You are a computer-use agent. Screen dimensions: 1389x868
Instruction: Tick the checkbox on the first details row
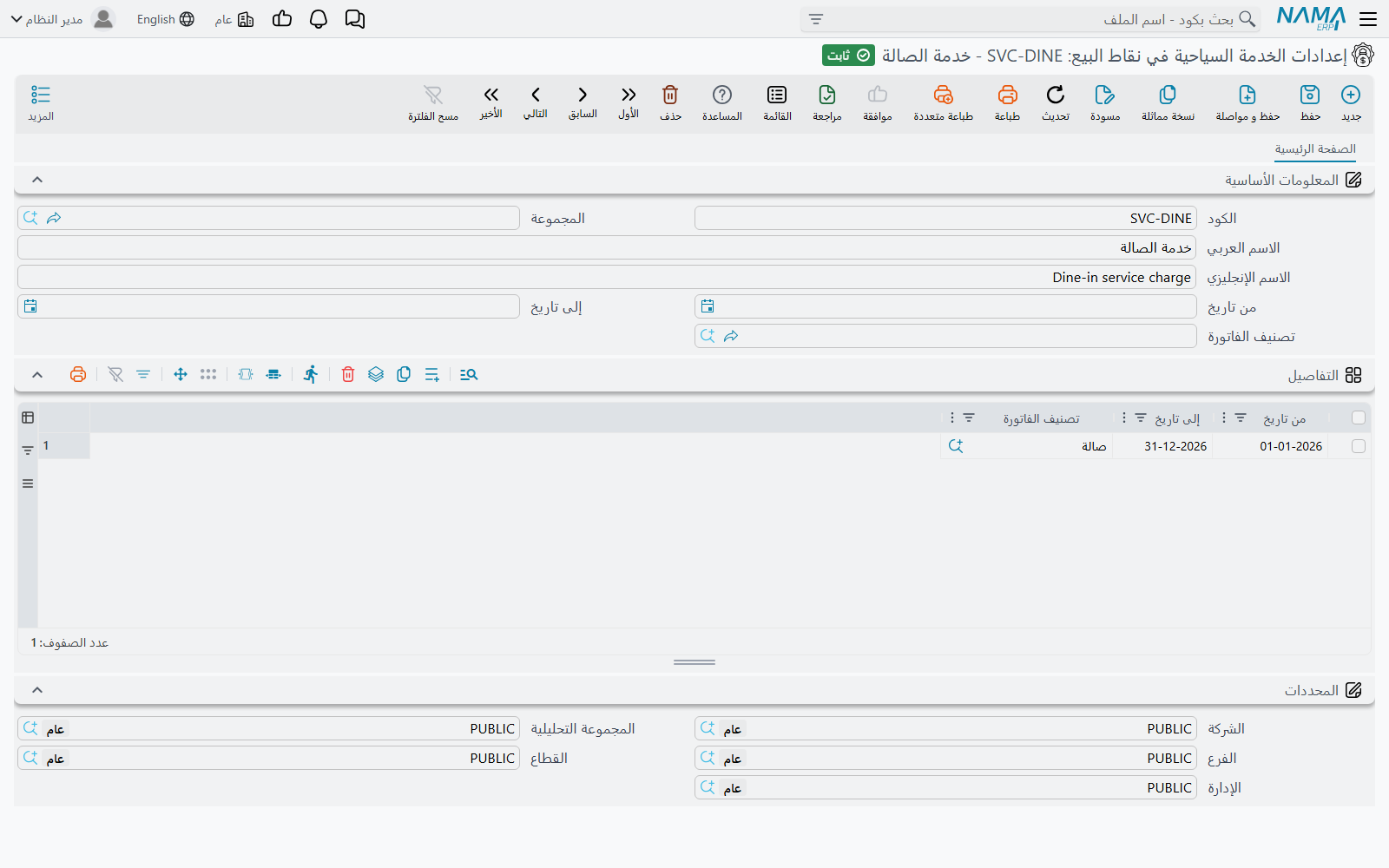[1359, 446]
